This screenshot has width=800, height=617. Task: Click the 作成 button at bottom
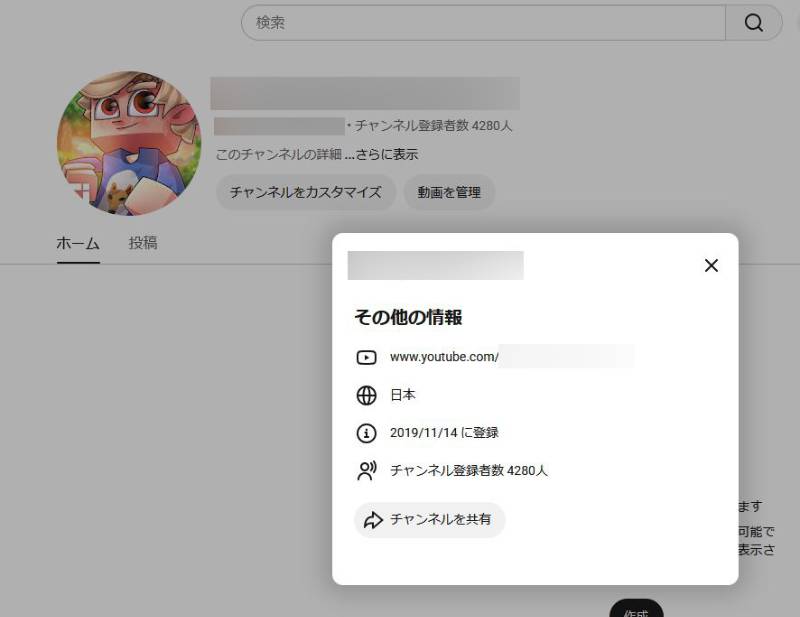coord(636,610)
